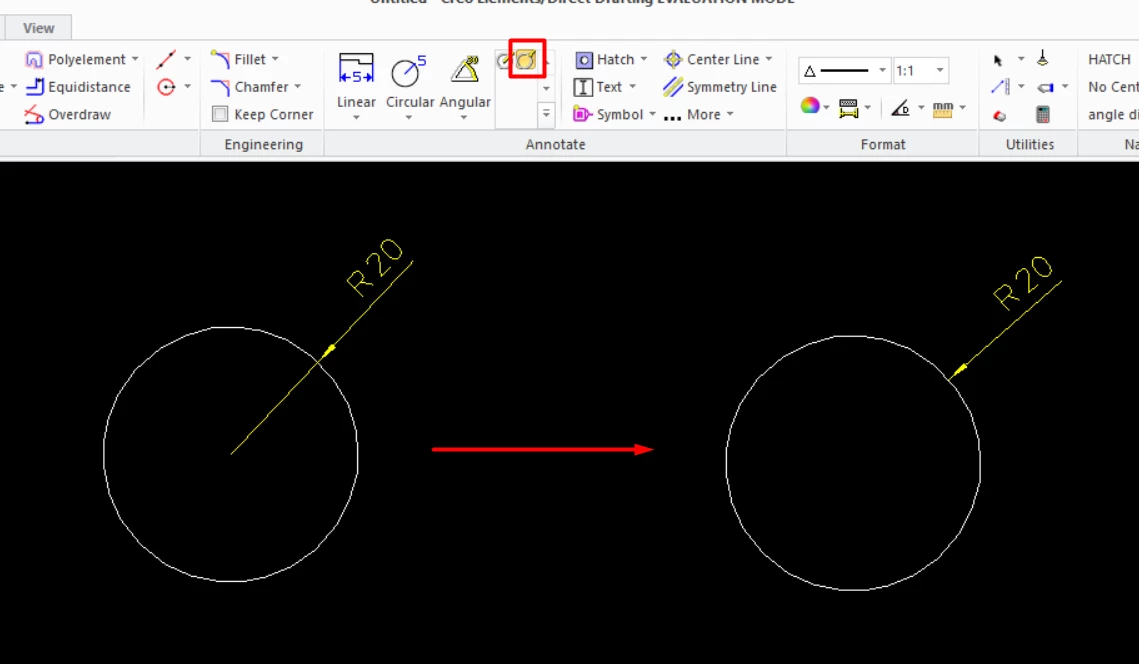Viewport: 1139px width, 664px height.
Task: Toggle the Keep Corner checkbox
Action: coord(220,114)
